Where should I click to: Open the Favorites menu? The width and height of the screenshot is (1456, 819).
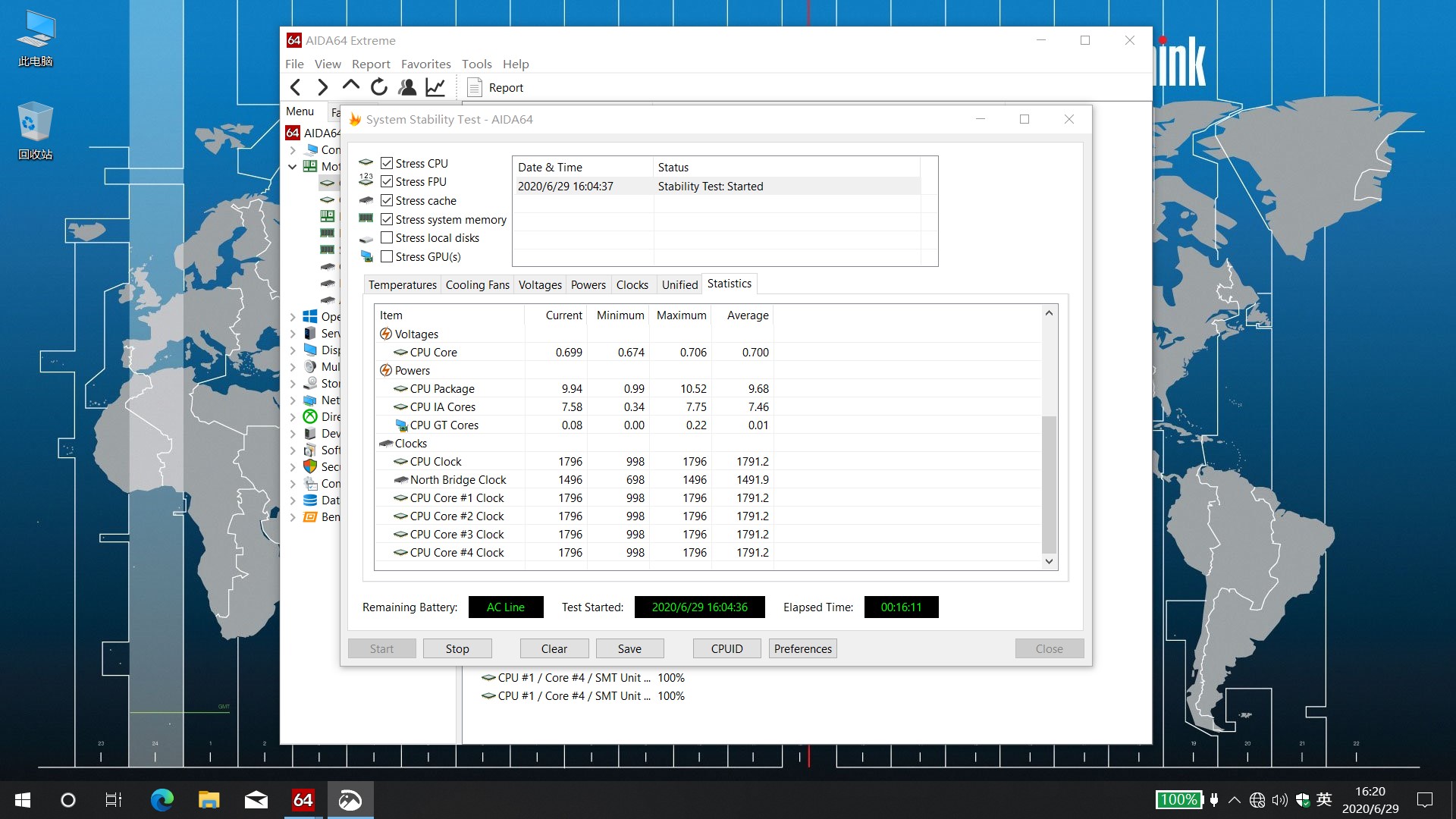[425, 64]
